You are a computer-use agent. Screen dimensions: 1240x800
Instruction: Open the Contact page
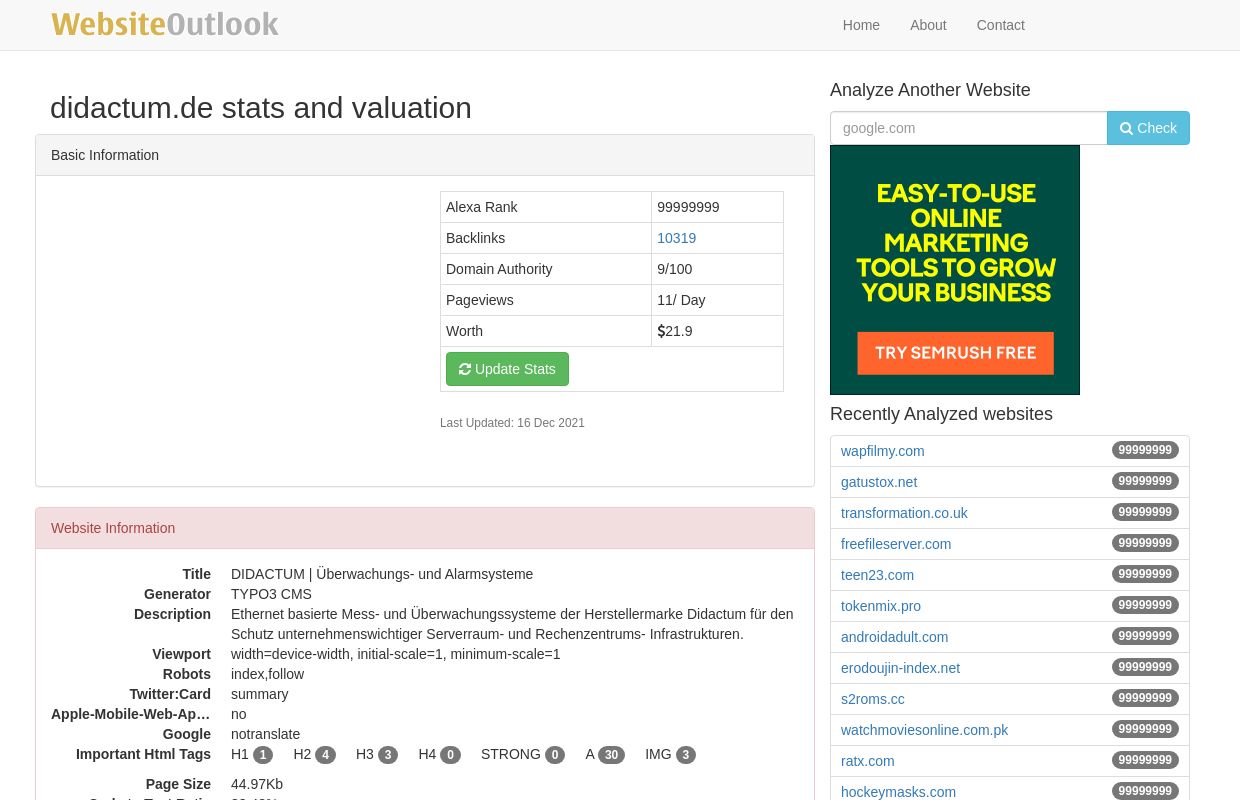click(1000, 25)
